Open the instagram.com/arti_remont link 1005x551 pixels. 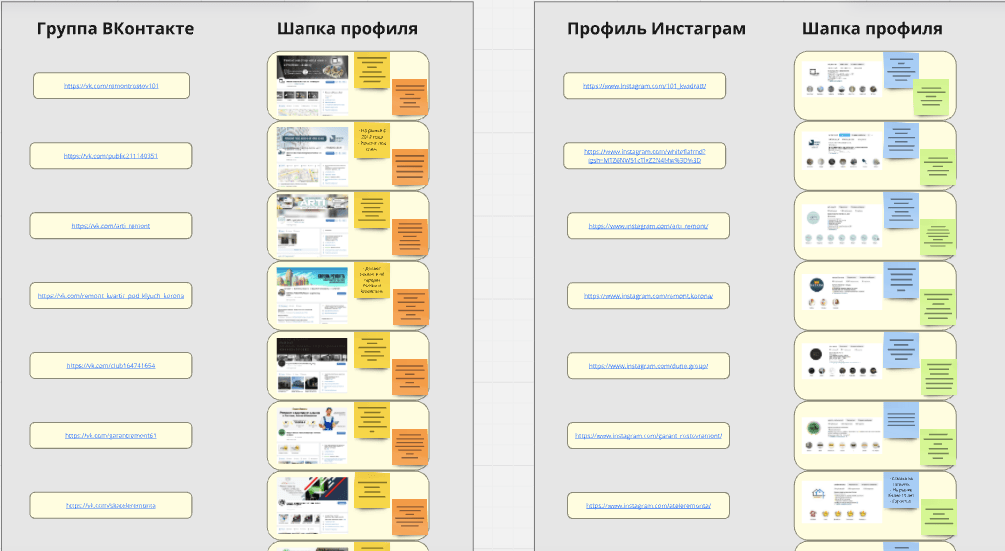[x=648, y=226]
